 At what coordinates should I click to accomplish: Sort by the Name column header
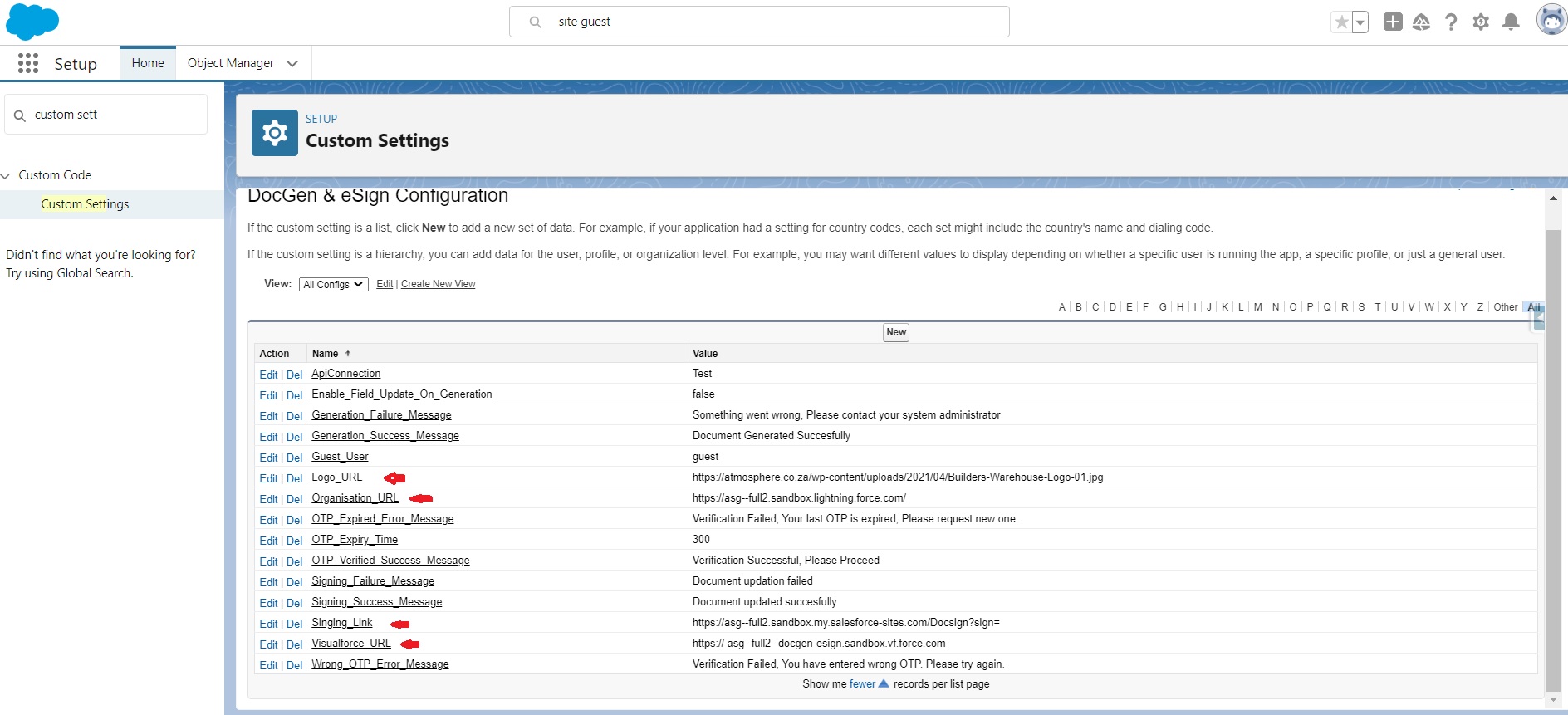click(x=325, y=354)
